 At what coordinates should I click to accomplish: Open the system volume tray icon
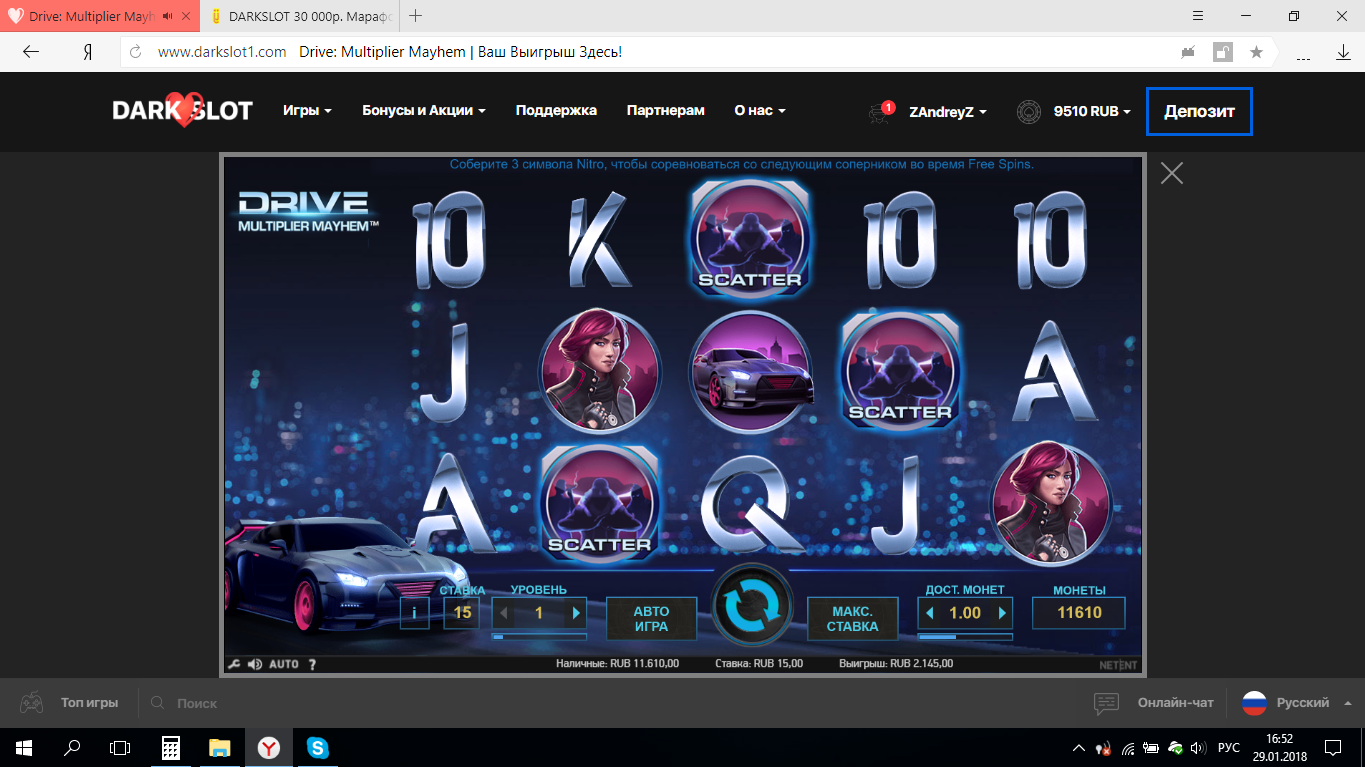(1198, 748)
